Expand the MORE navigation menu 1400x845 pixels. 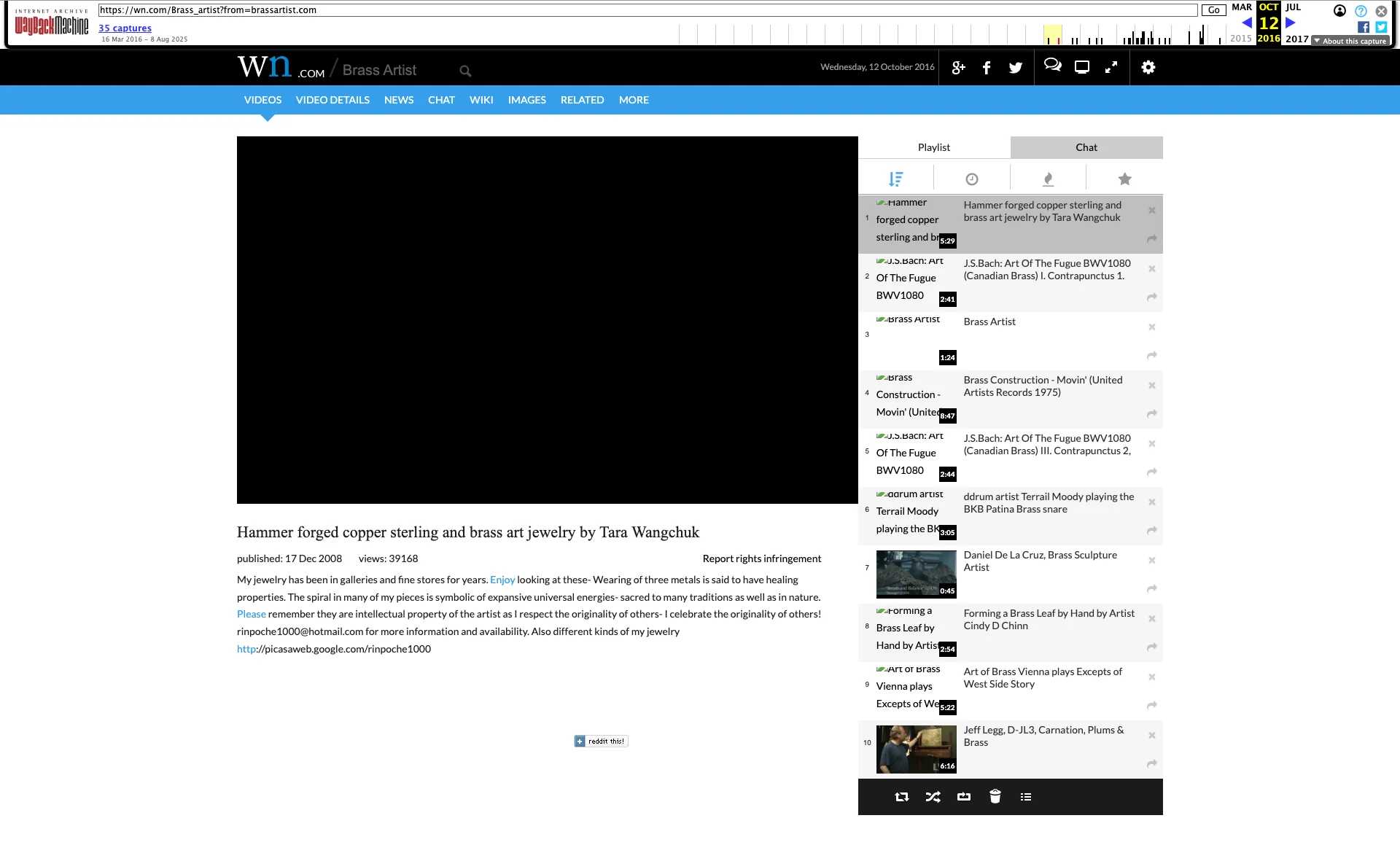pos(634,100)
